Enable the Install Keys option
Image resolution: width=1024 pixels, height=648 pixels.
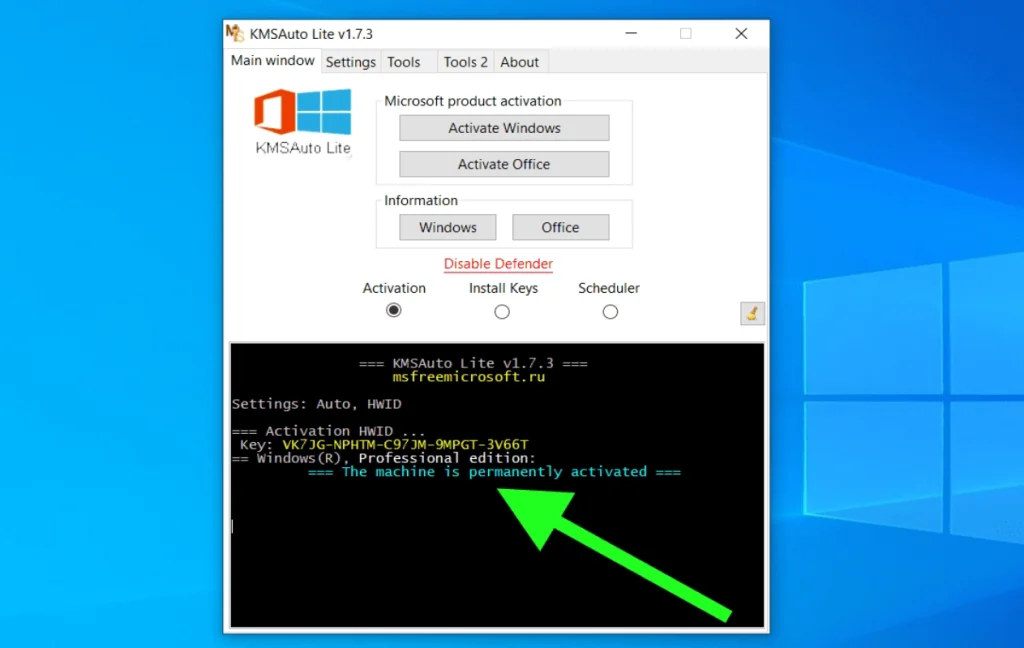[x=502, y=311]
